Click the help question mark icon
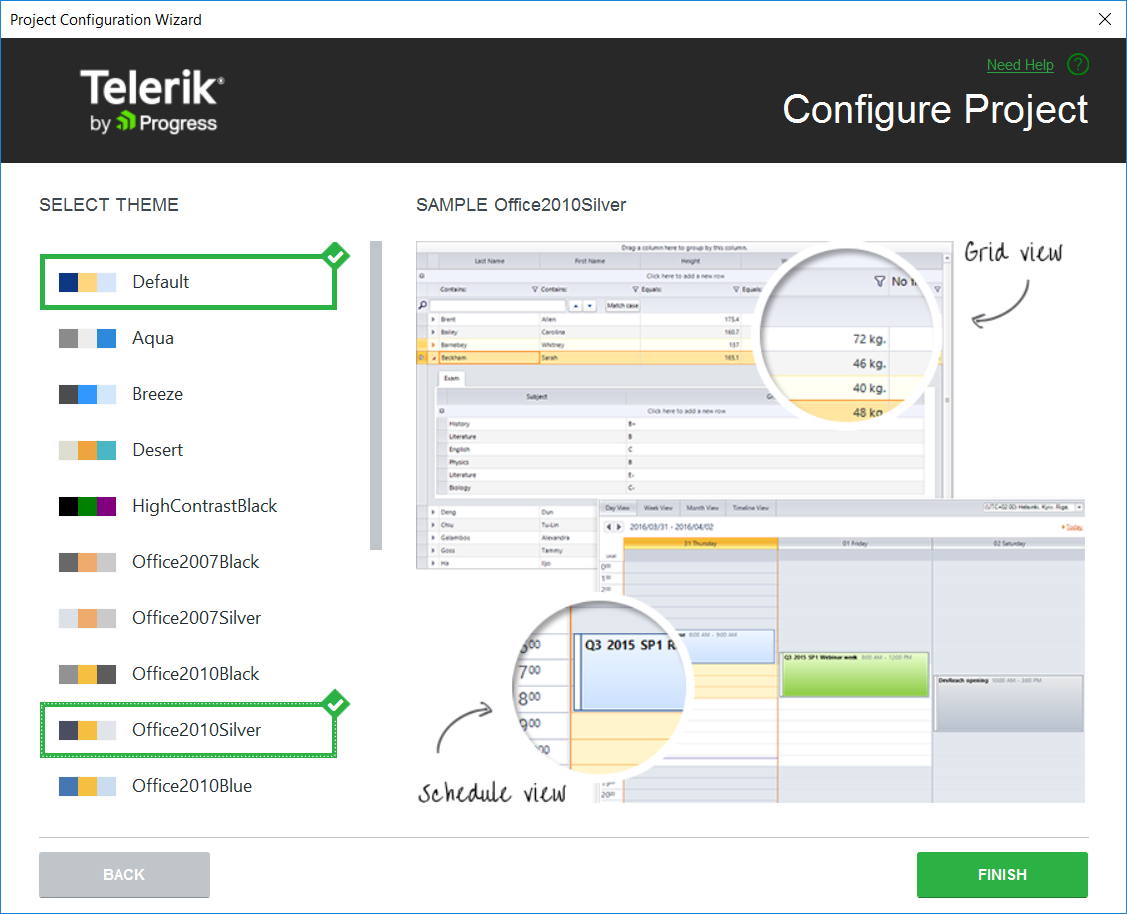 point(1077,65)
